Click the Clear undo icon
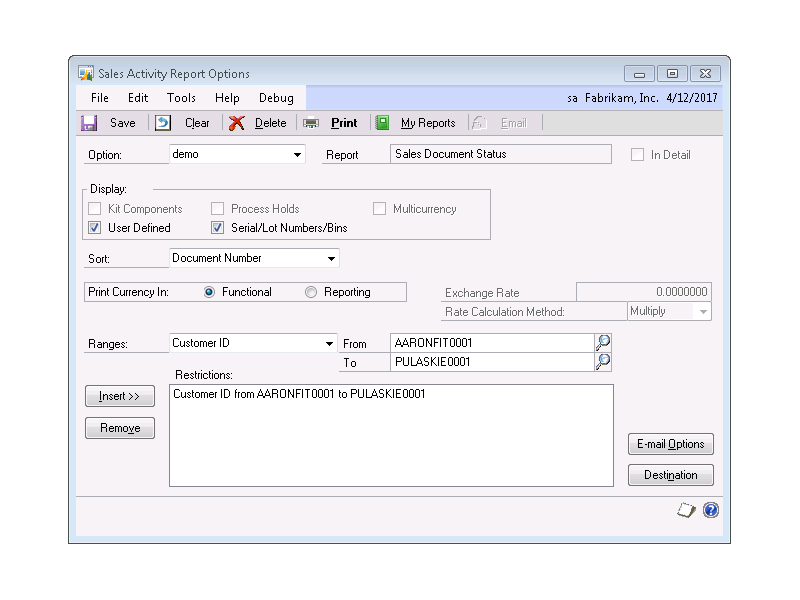Screen dimensions: 800x600 [x=163, y=123]
